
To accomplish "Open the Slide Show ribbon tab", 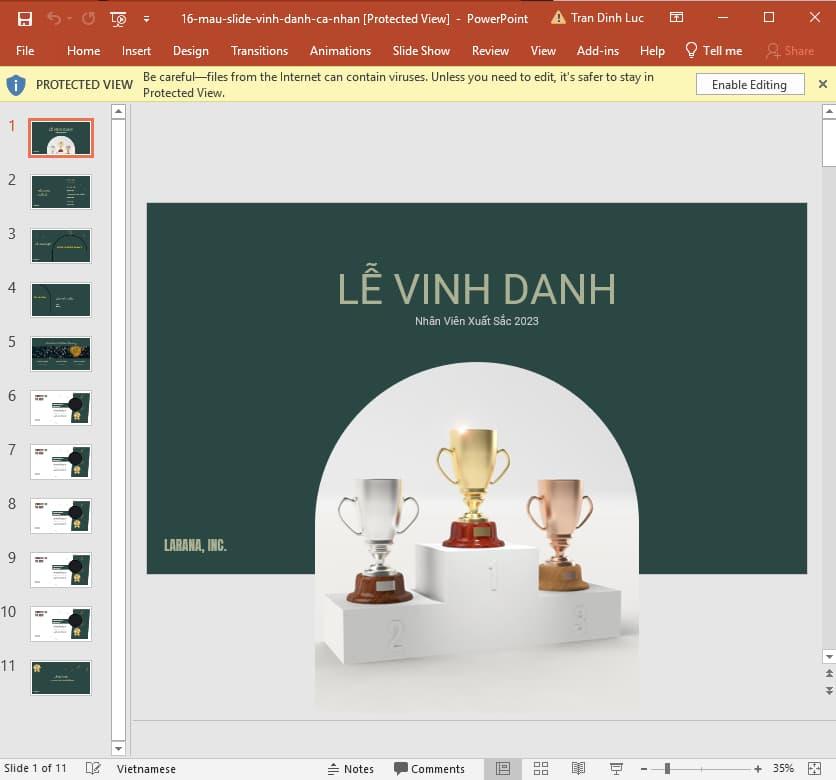I will 421,50.
